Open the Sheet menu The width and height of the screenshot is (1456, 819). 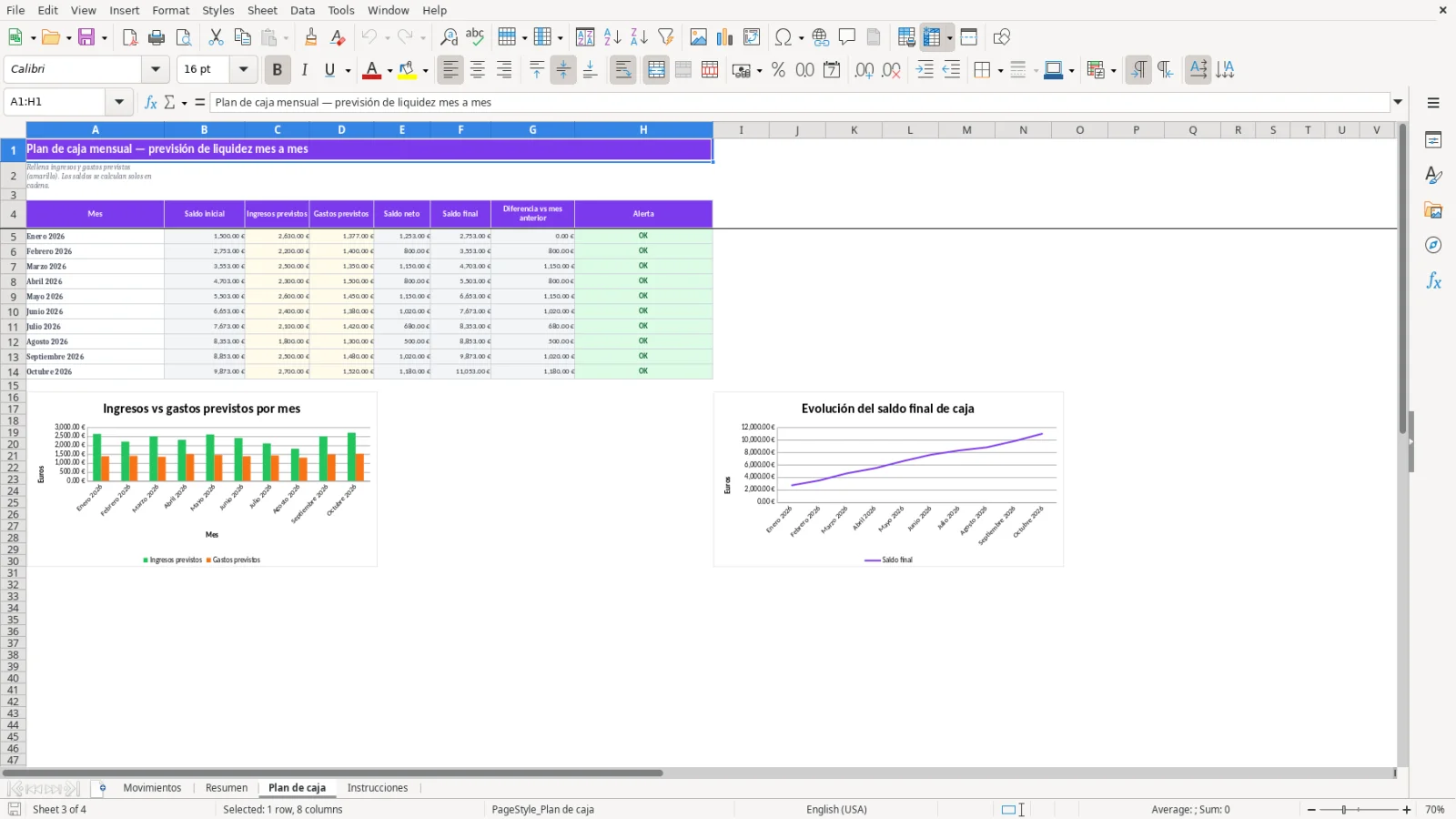pyautogui.click(x=262, y=10)
